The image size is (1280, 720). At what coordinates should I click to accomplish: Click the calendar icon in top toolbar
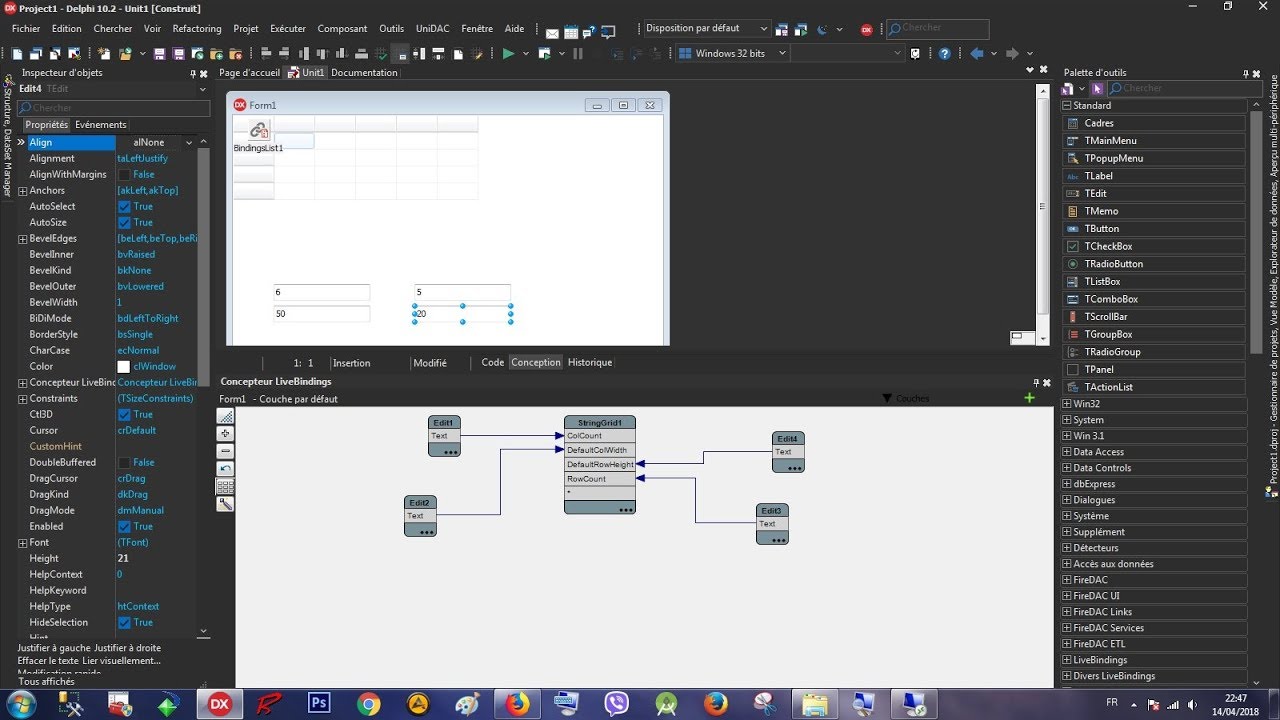pos(570,30)
